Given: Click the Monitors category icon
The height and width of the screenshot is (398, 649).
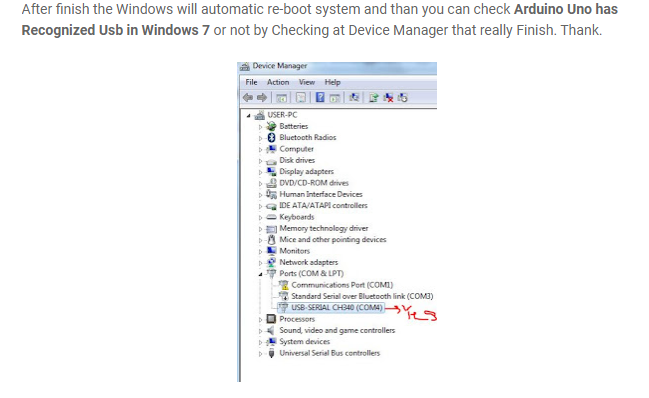Looking at the screenshot, I should click(272, 251).
